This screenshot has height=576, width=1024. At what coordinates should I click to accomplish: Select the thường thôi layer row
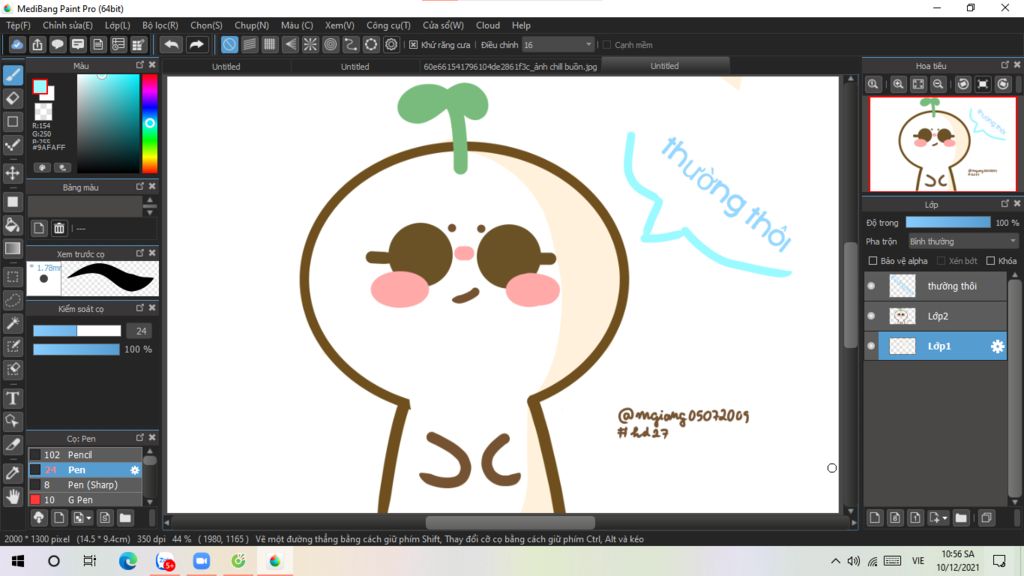[935, 286]
